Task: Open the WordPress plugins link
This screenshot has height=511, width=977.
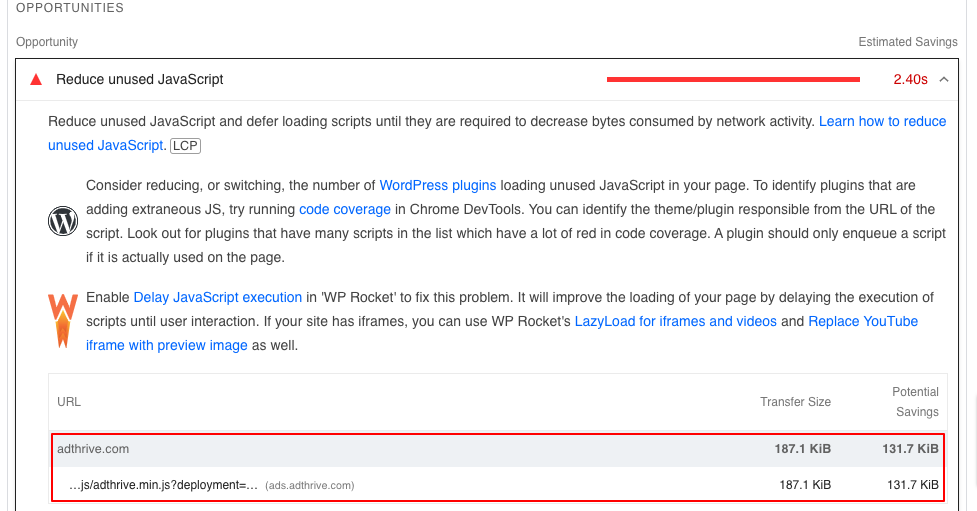Action: 437,185
